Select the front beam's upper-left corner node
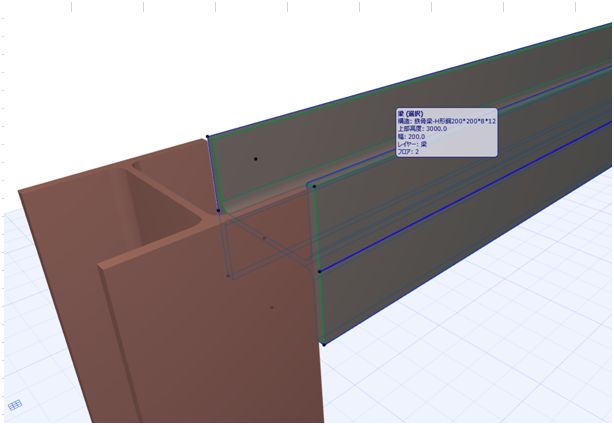 pos(314,186)
